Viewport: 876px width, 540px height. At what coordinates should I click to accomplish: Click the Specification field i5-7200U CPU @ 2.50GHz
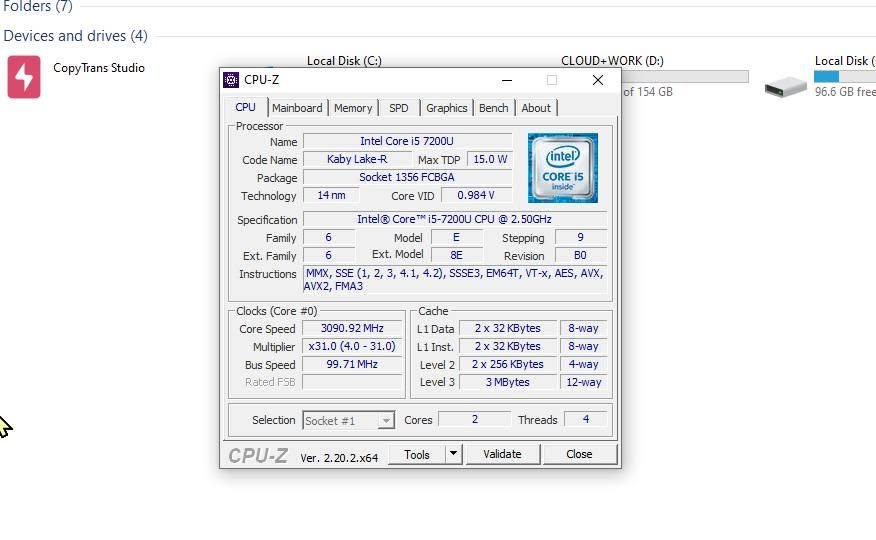tap(455, 219)
